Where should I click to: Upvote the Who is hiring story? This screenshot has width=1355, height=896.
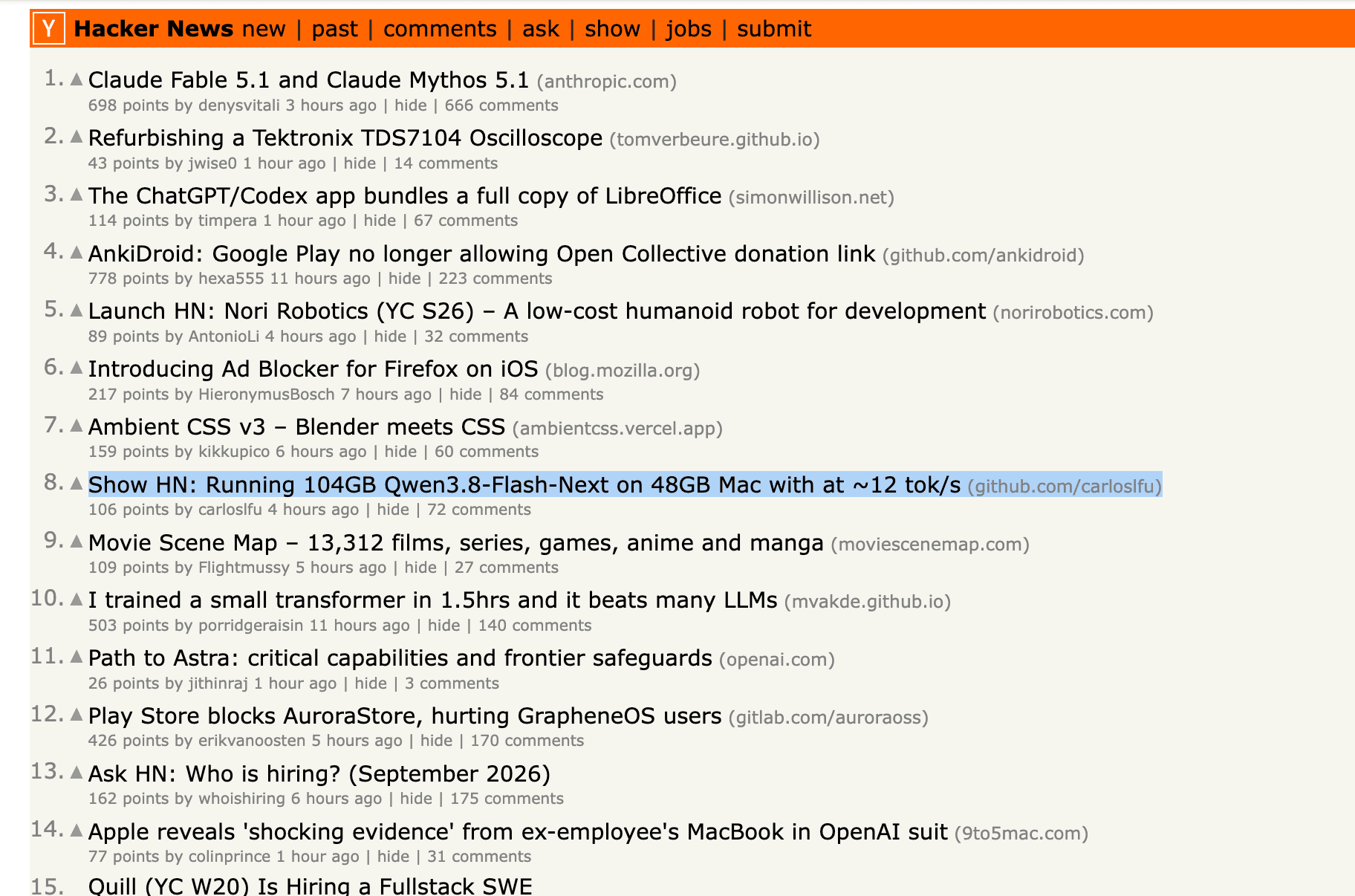point(77,773)
